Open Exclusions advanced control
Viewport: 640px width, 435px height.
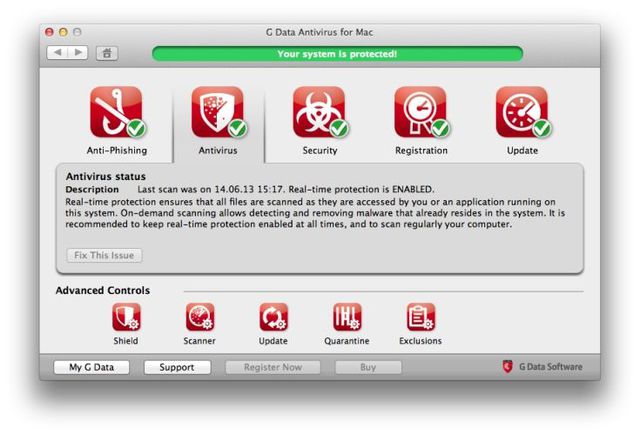[x=421, y=317]
